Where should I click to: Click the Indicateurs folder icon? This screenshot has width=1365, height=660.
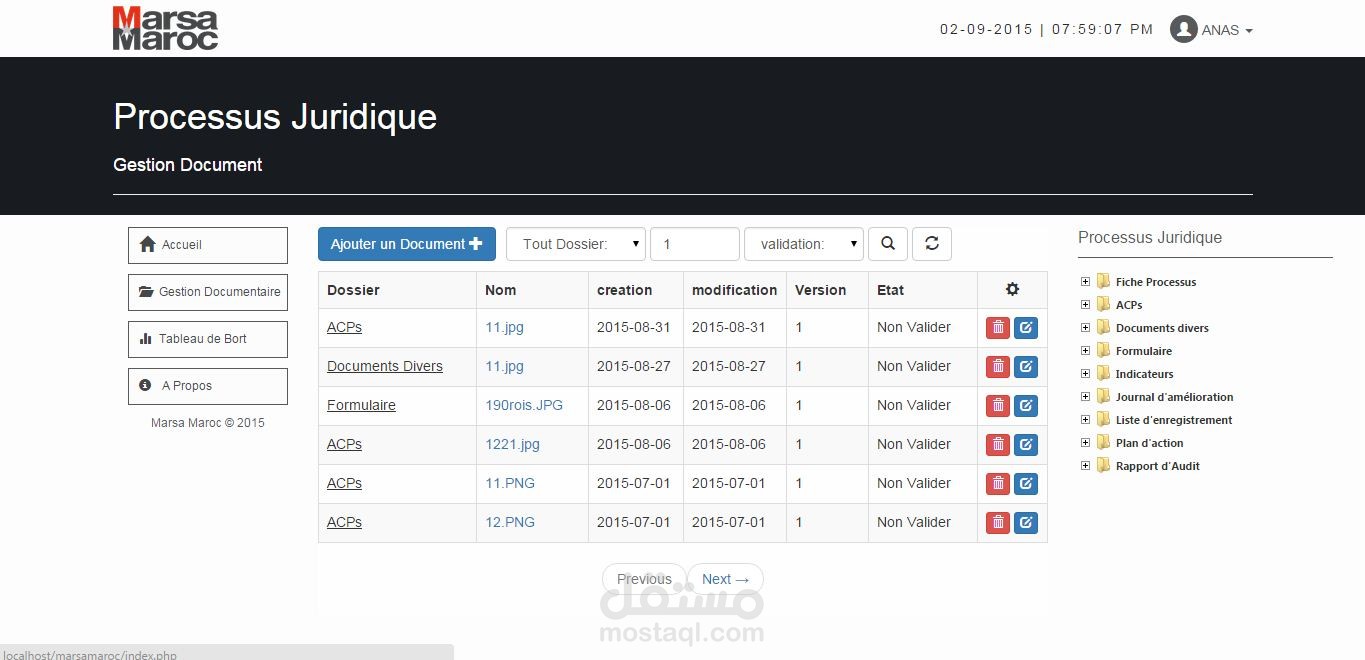point(1104,373)
